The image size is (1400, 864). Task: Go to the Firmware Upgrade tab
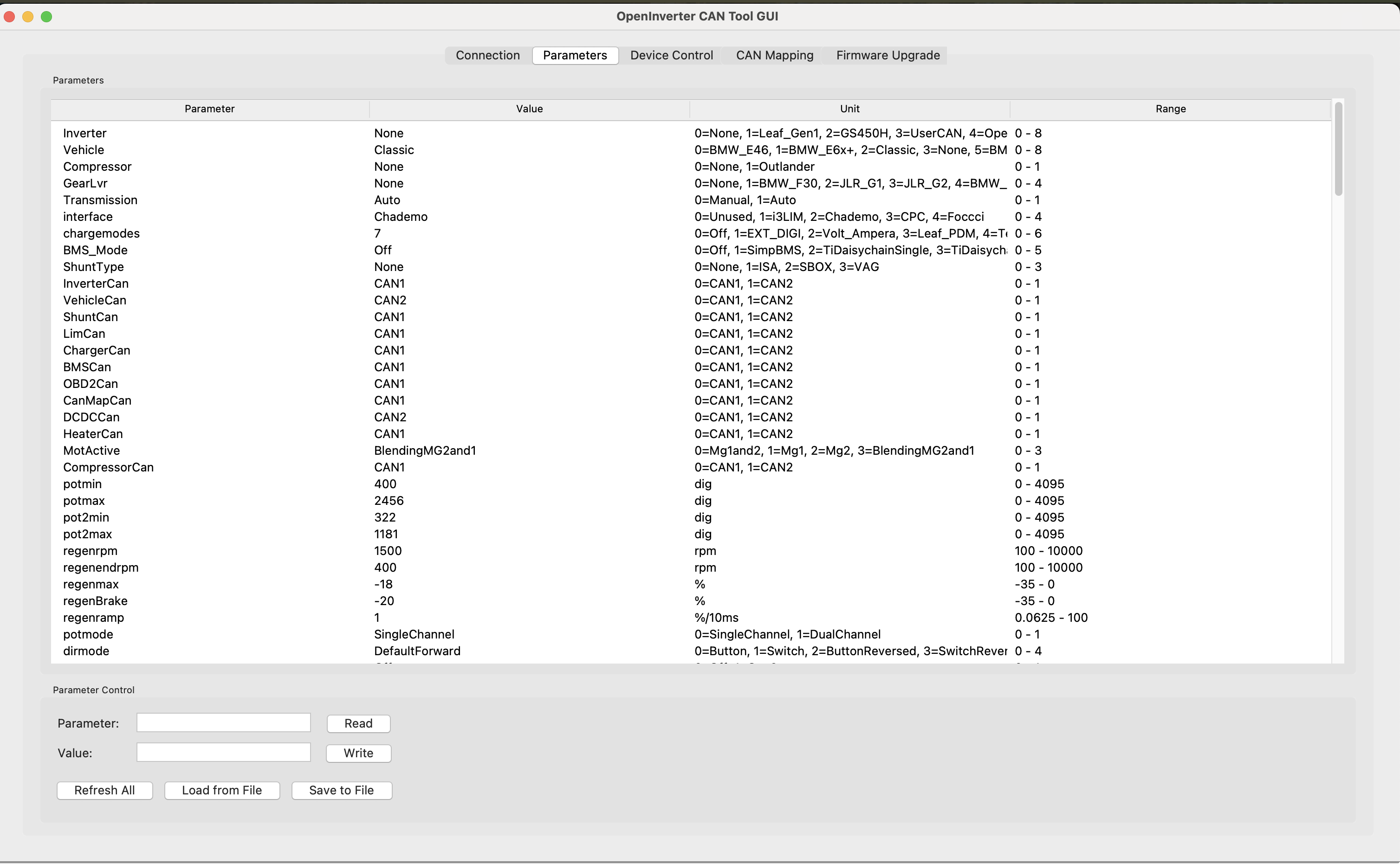click(887, 55)
